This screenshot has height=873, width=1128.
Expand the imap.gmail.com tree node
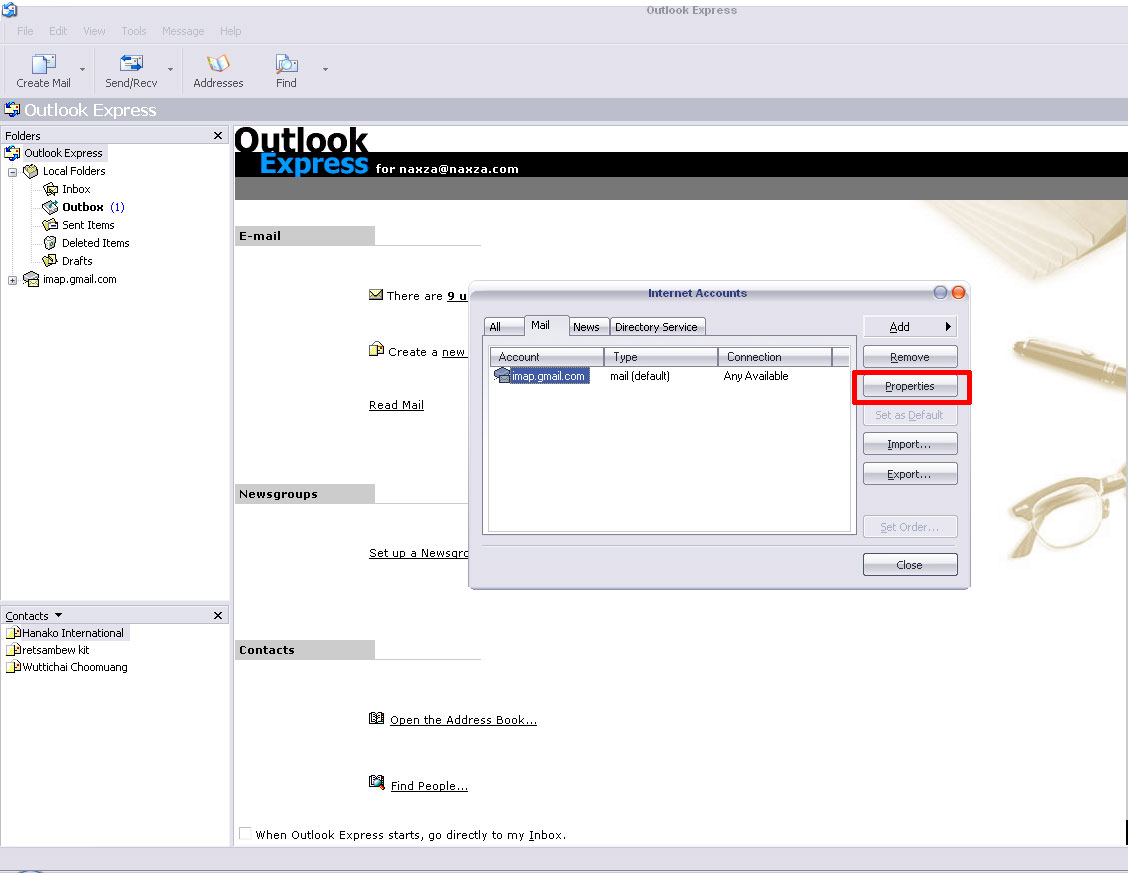click(x=12, y=280)
